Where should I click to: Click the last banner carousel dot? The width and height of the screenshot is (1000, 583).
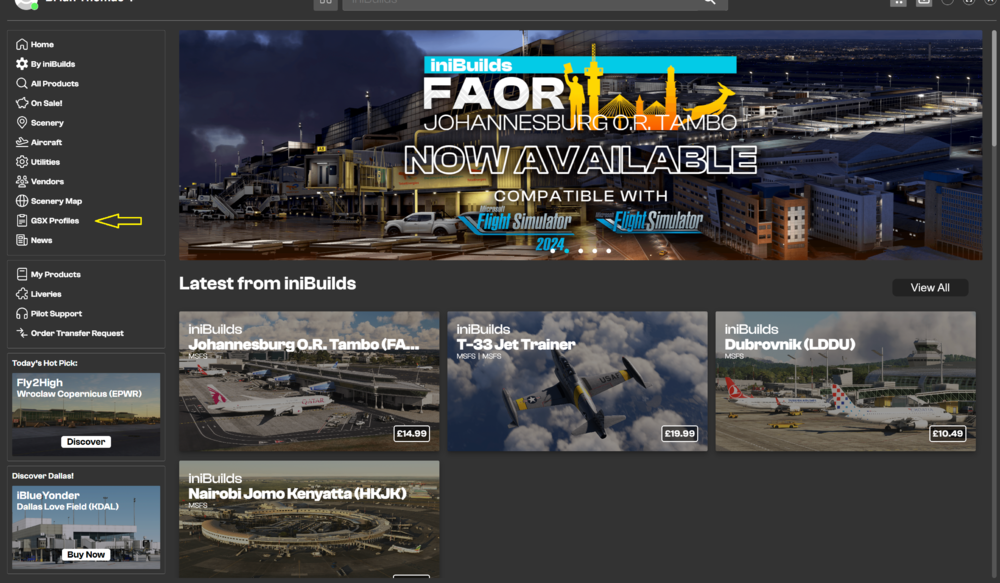(608, 251)
